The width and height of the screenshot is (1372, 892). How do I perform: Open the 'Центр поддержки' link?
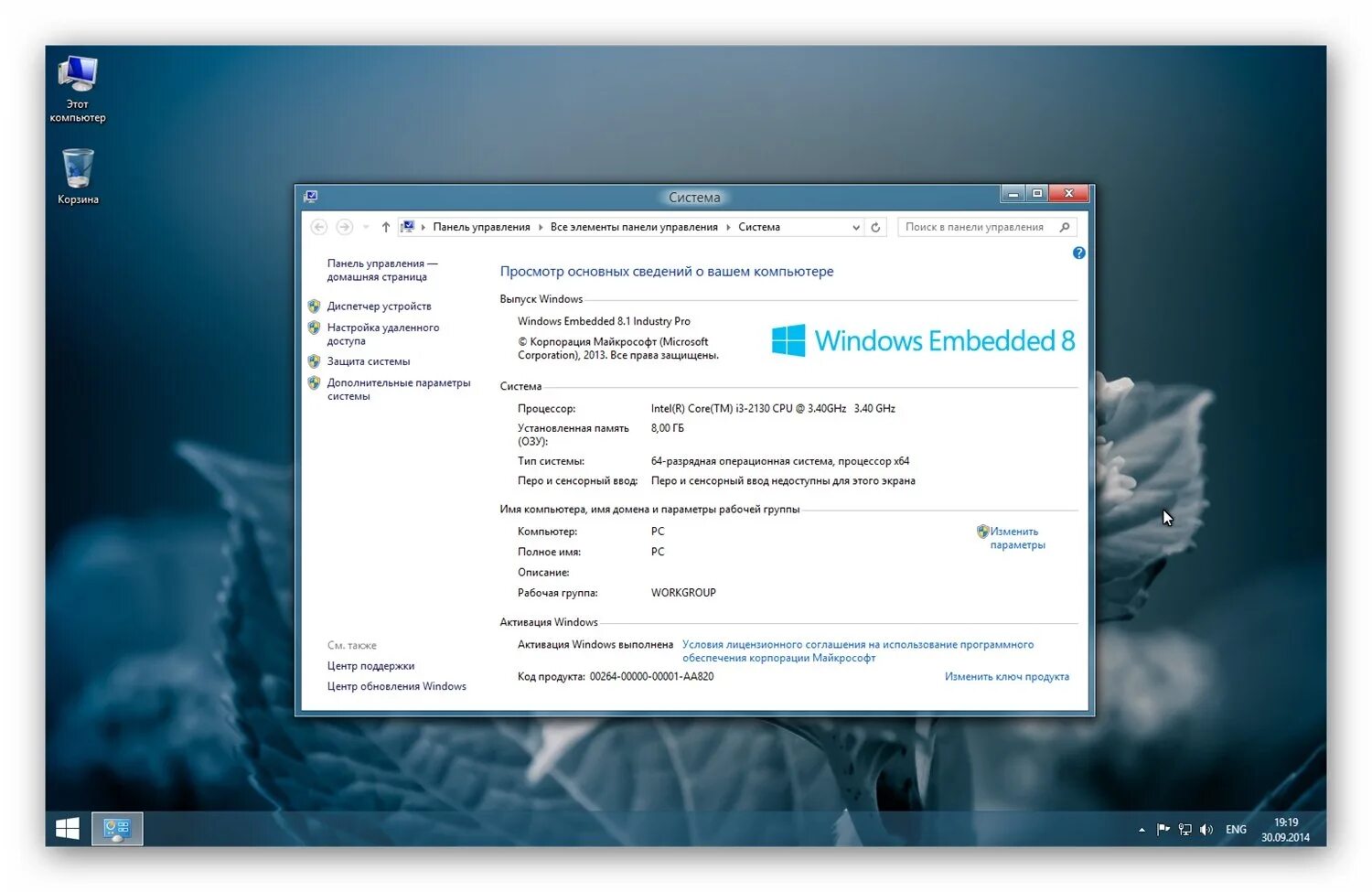coord(370,666)
